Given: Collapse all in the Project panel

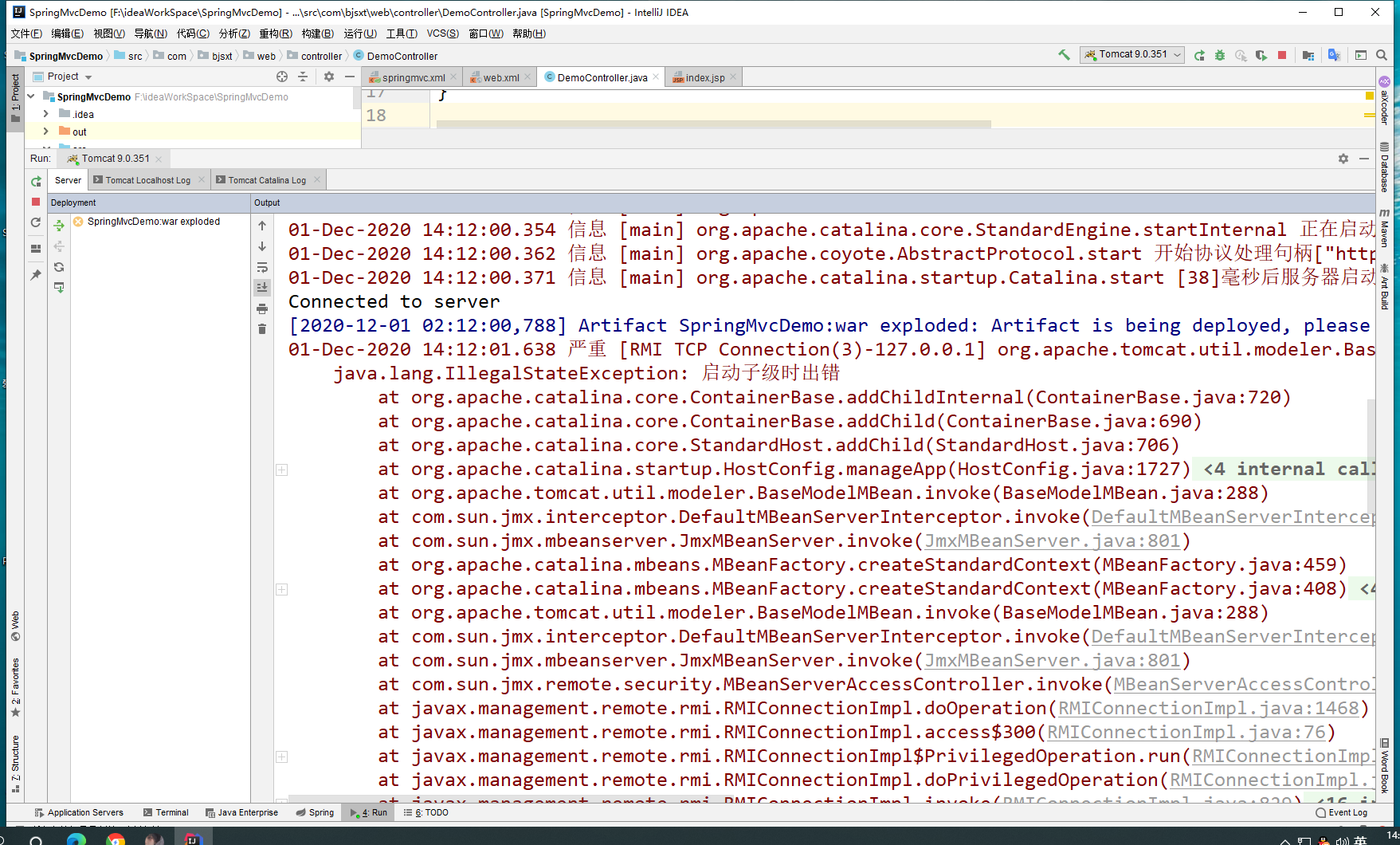Looking at the screenshot, I should click(303, 77).
